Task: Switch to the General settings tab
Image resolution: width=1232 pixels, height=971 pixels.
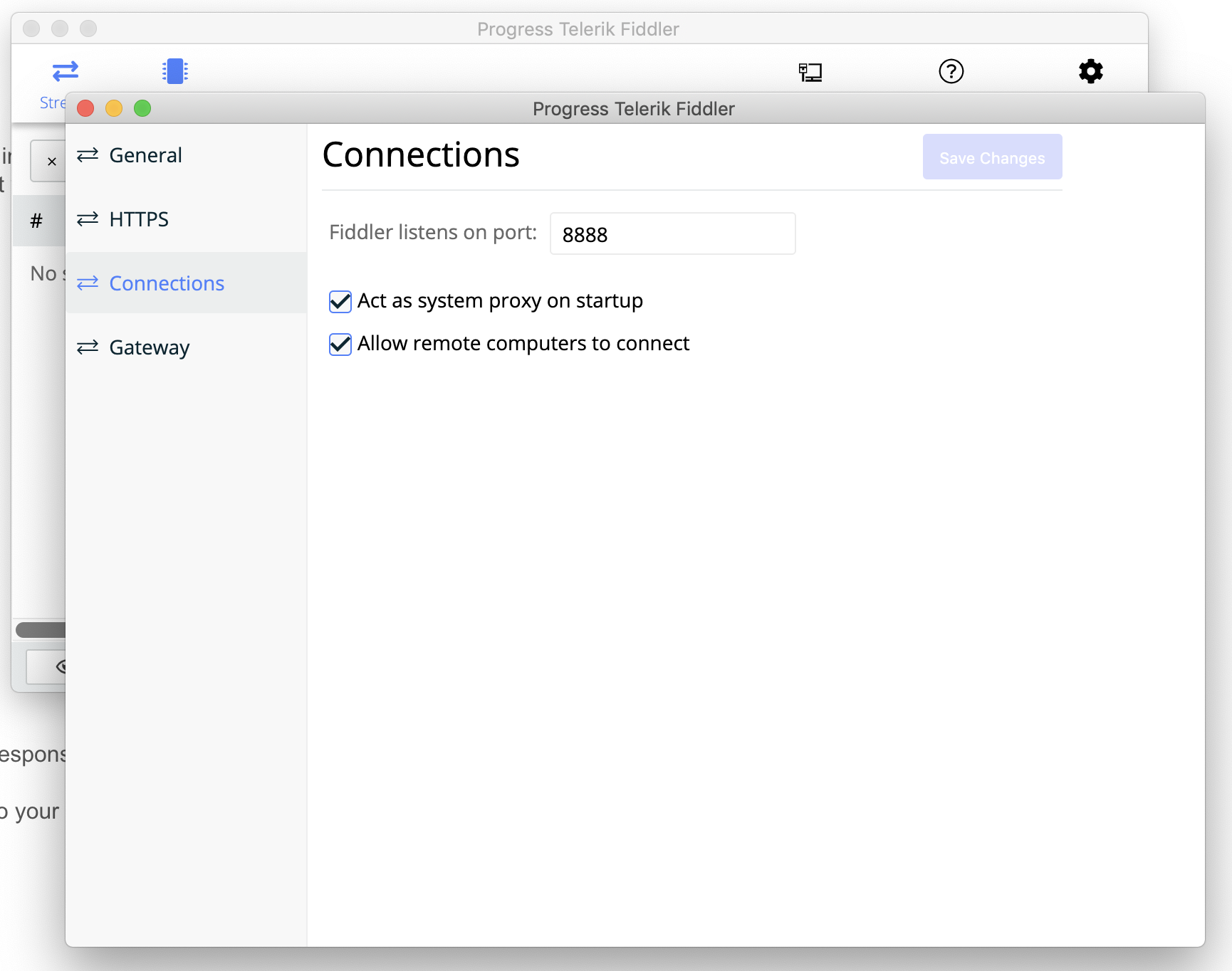Action: click(145, 155)
